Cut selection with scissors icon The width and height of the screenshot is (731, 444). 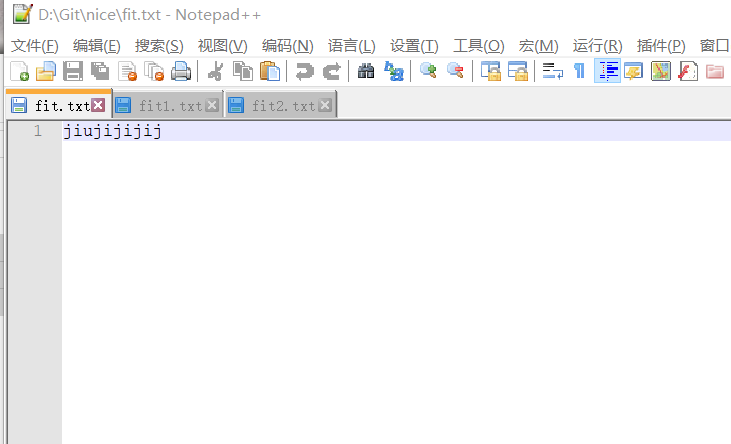pos(215,71)
